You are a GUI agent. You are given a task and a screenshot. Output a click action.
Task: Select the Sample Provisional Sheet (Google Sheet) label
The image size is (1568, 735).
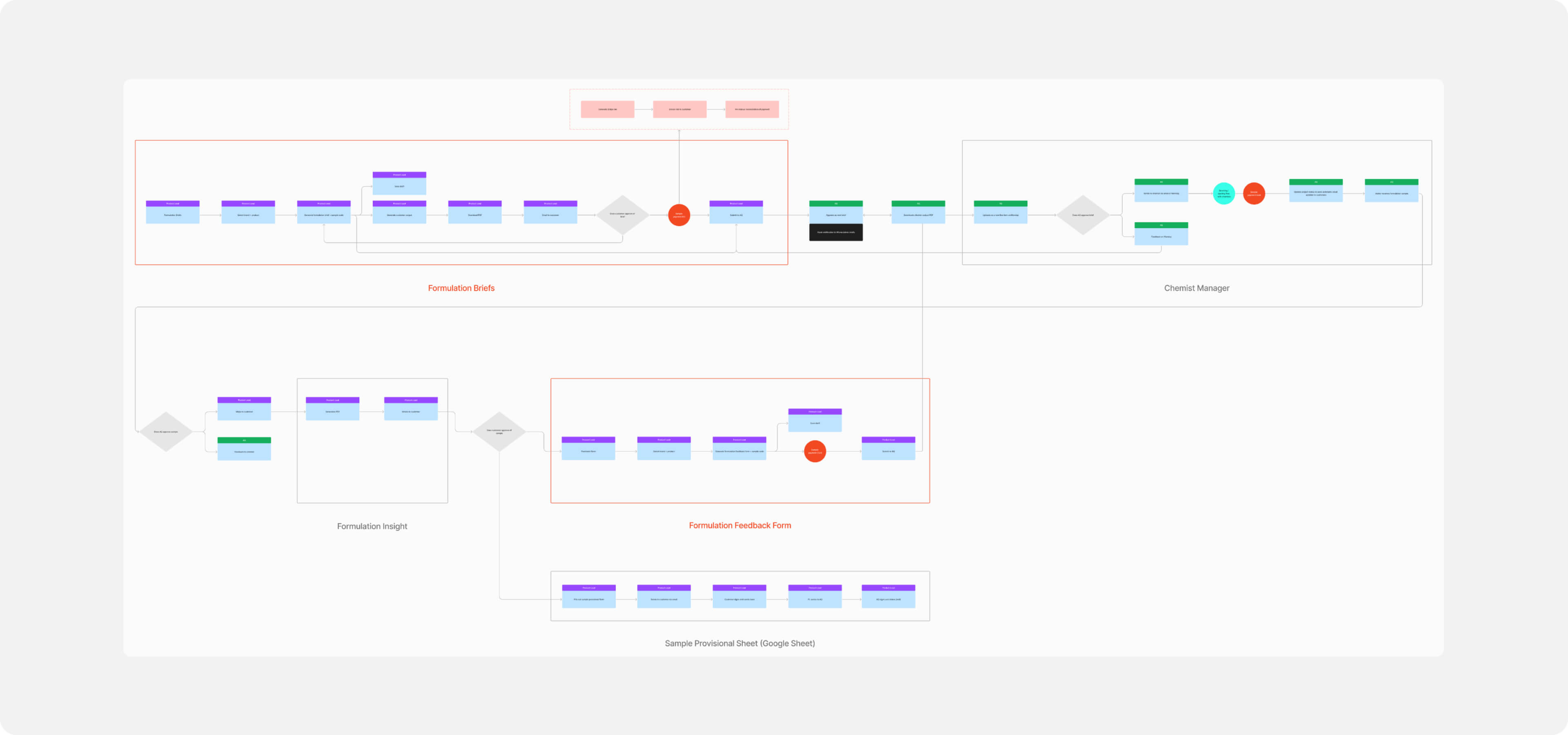tap(739, 643)
